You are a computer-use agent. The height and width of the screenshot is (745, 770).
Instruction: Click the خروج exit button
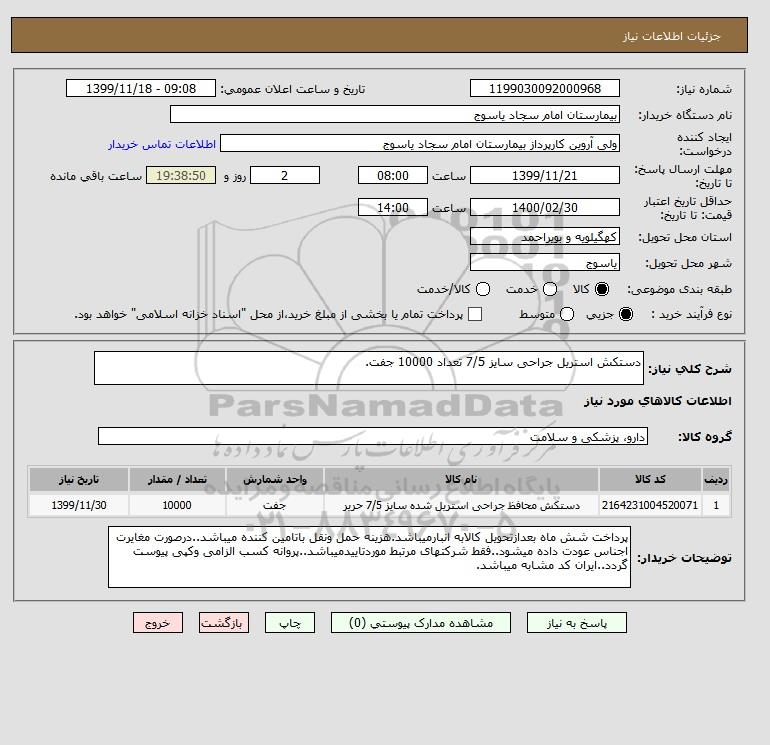[x=158, y=623]
